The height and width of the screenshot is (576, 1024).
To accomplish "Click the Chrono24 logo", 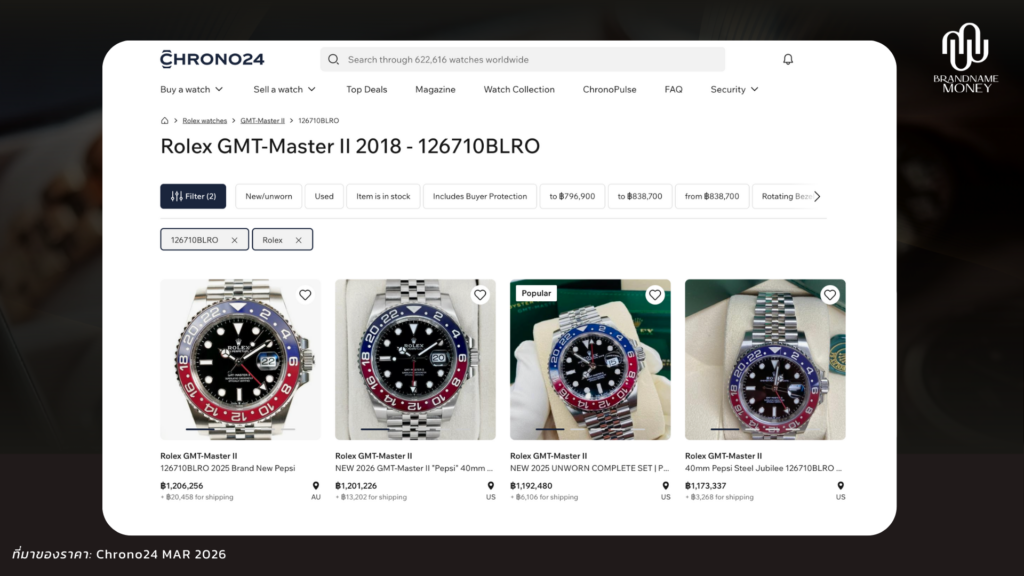I will point(212,59).
